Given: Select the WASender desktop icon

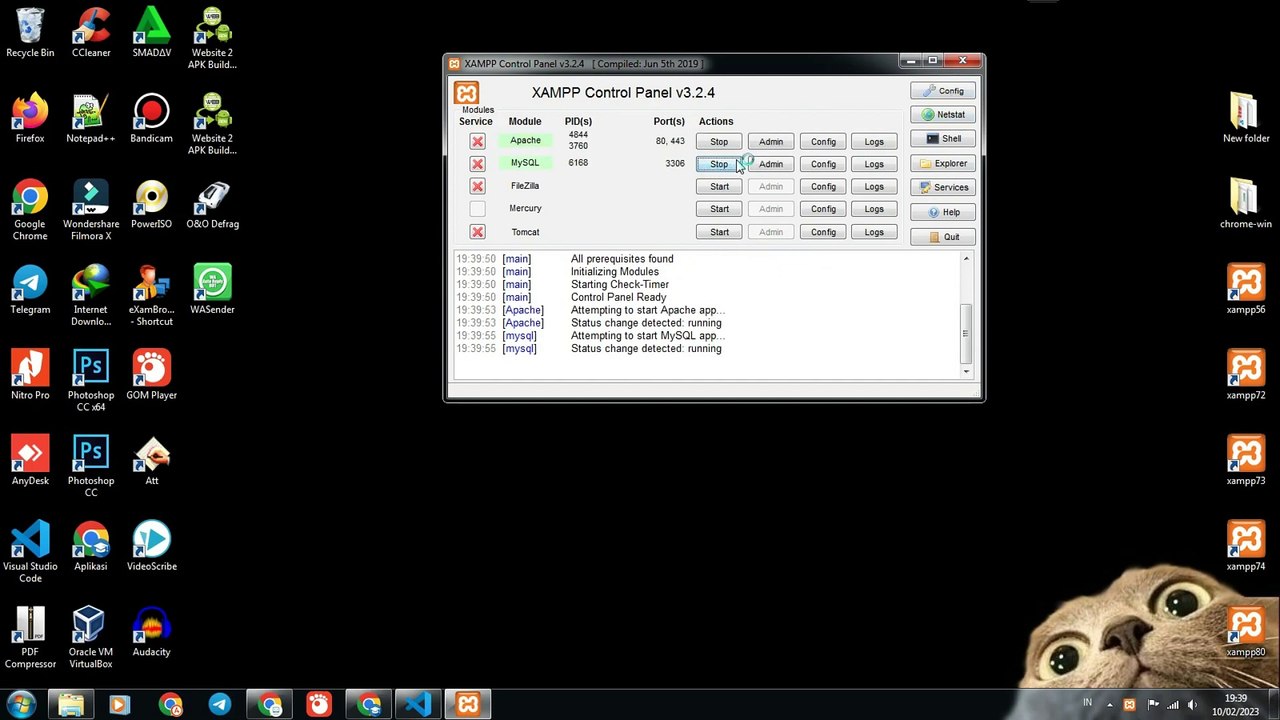Looking at the screenshot, I should (x=212, y=291).
